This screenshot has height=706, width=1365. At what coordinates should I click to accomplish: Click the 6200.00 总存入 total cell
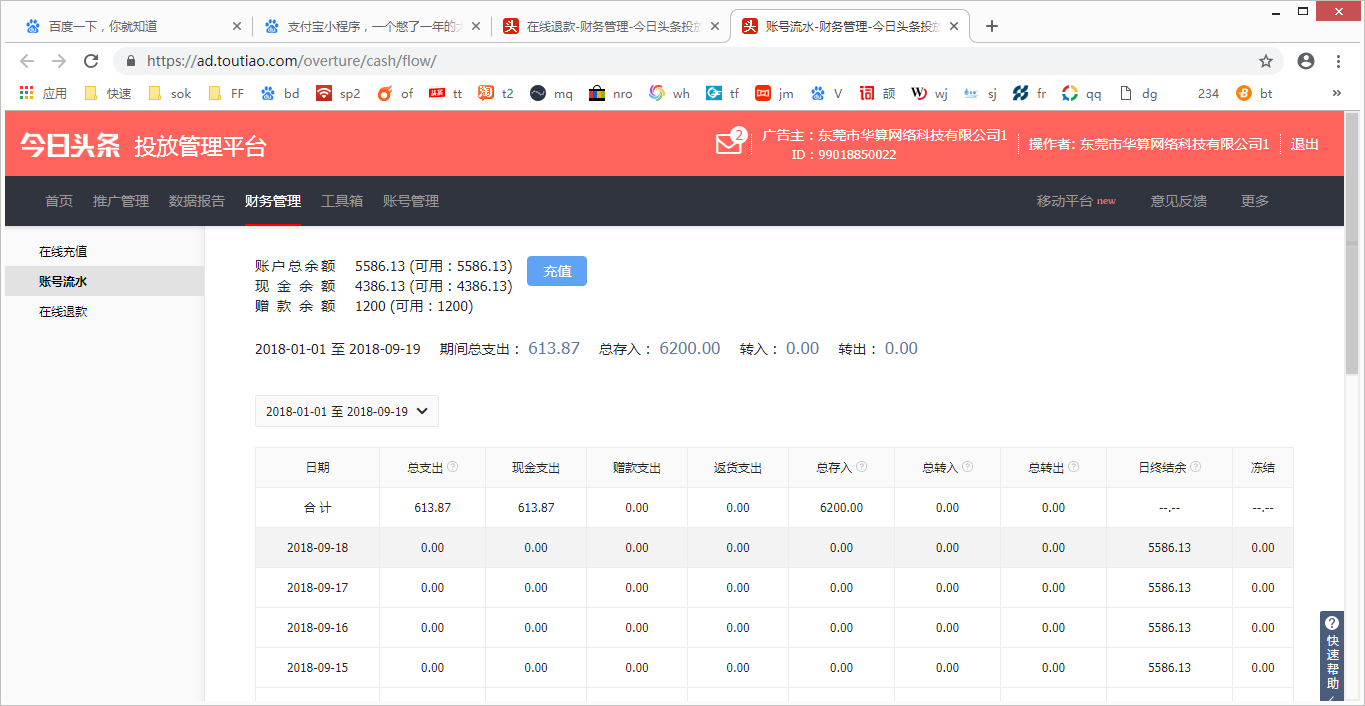pos(841,508)
